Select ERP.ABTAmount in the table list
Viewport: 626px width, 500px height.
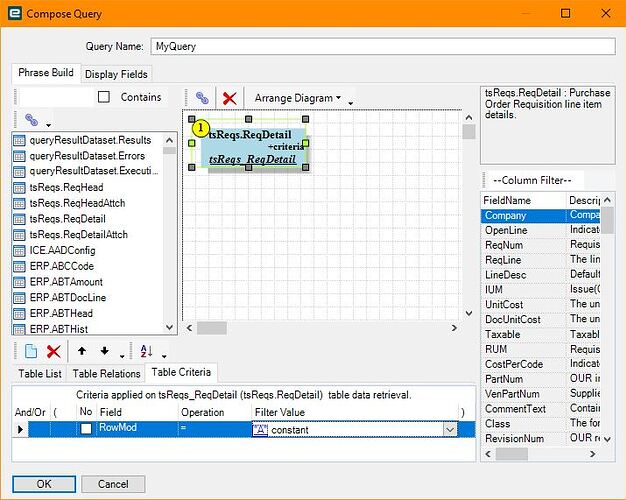coord(66,282)
